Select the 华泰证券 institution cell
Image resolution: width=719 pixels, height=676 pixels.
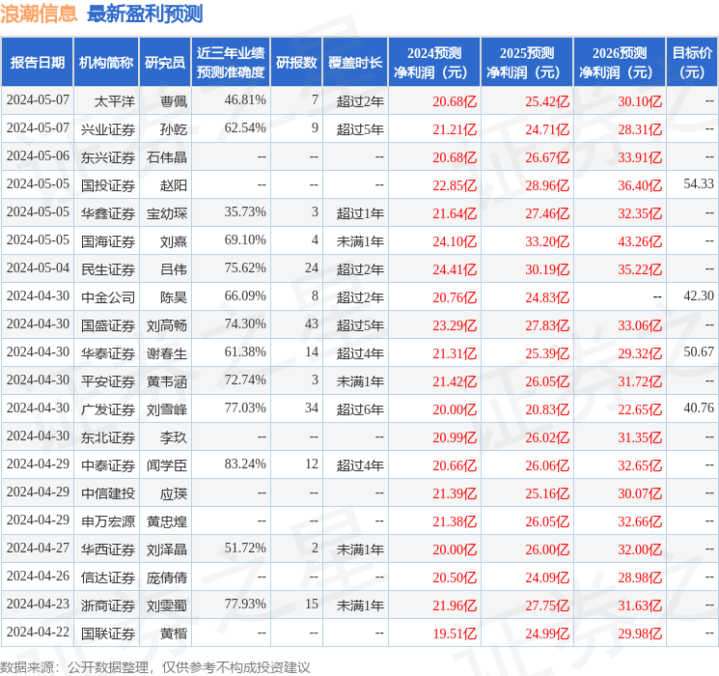(x=108, y=353)
